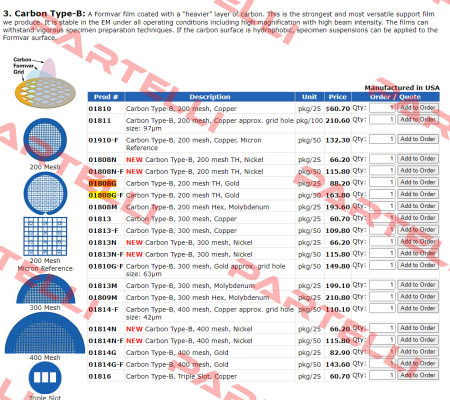This screenshot has height=400, width=450.
Task: Click the square reference pattern grid image
Action: click(x=45, y=236)
